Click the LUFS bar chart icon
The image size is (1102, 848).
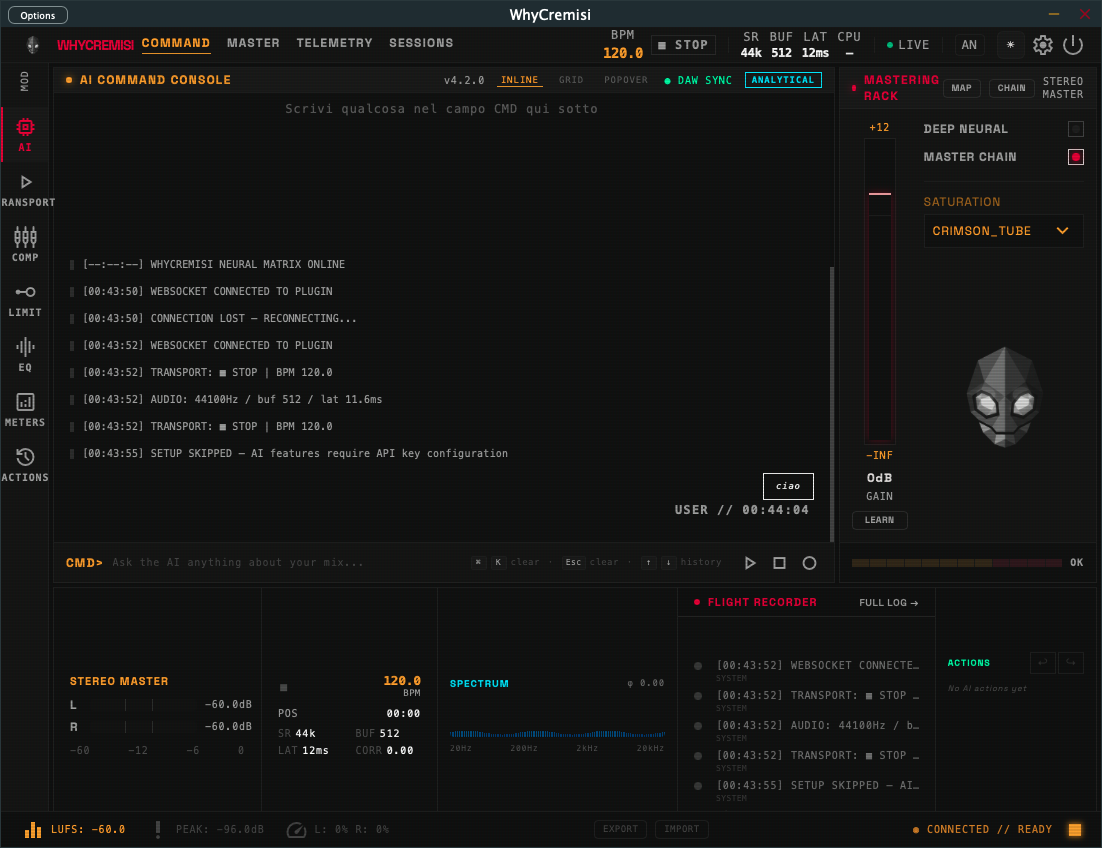(33, 830)
